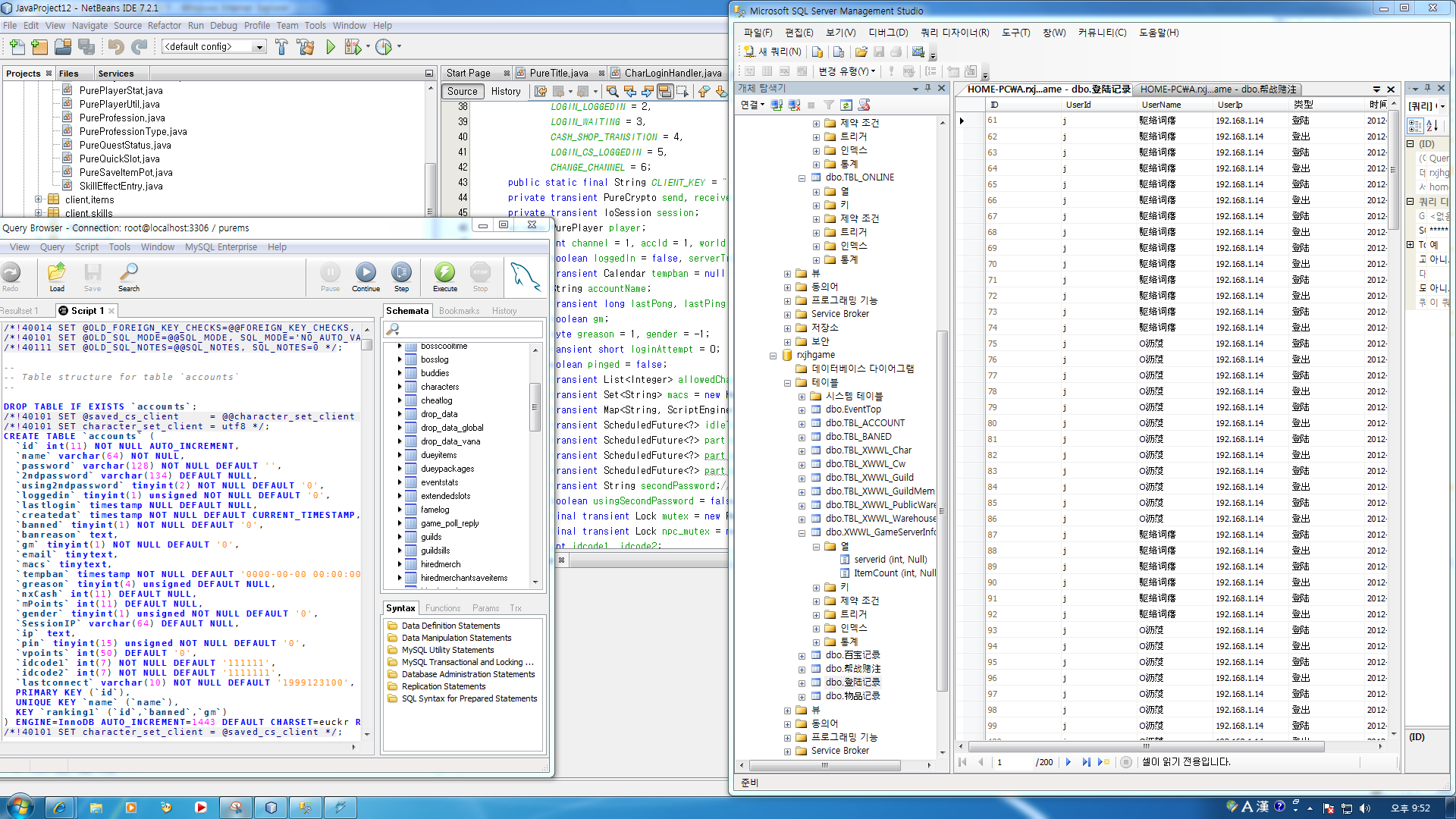Click the Load script folder icon
This screenshot has height=819, width=1456.
click(x=57, y=277)
